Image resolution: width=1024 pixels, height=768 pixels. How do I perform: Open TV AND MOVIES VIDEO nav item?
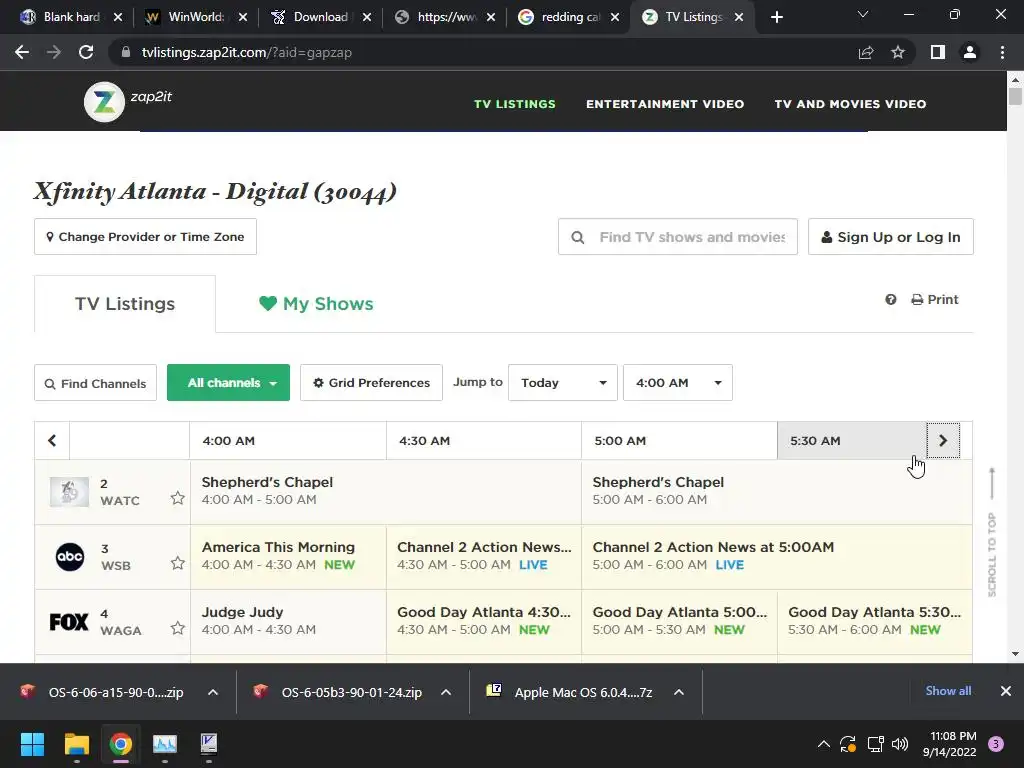click(850, 104)
